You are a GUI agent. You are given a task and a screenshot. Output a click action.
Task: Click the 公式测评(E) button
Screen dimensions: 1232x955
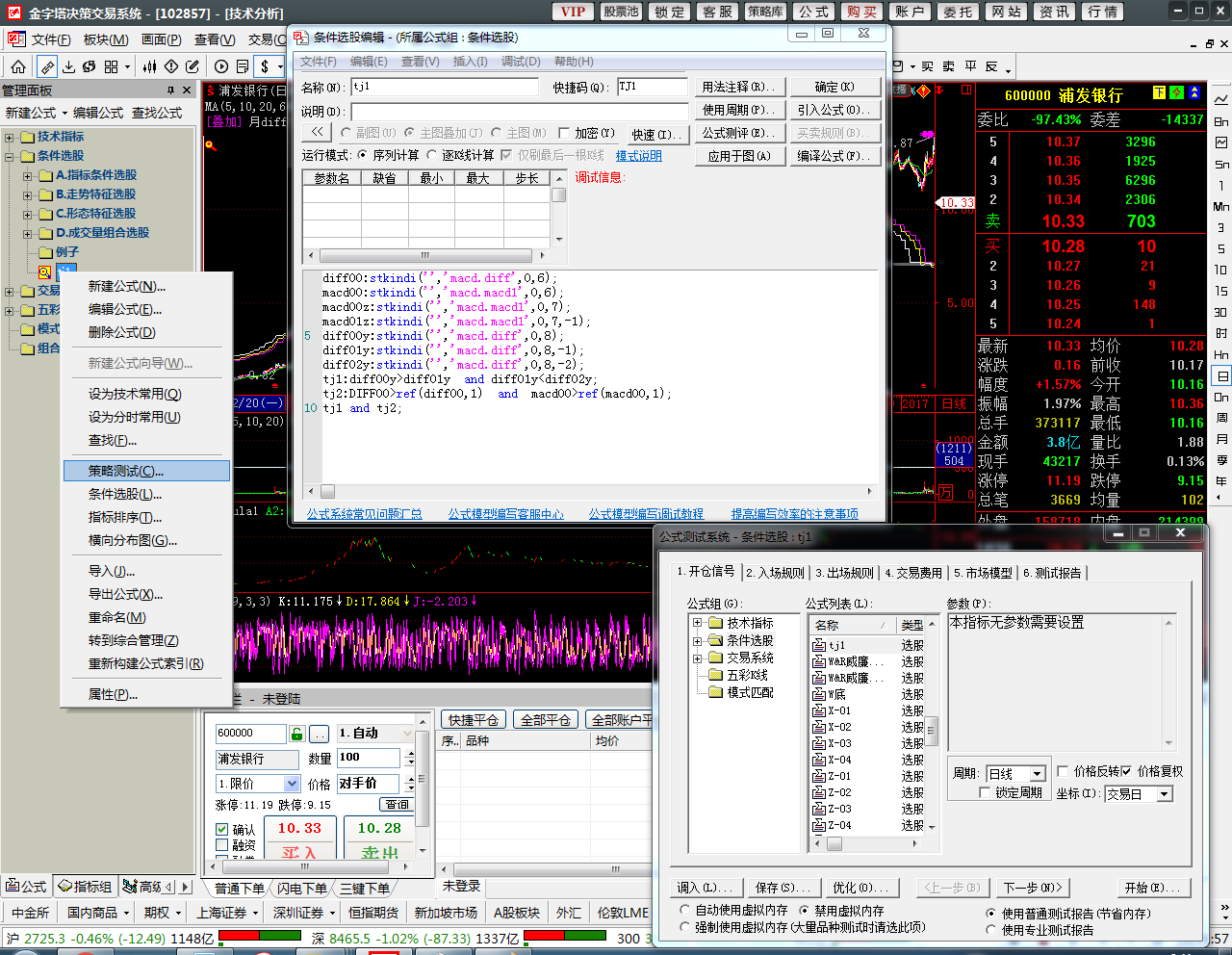(738, 133)
